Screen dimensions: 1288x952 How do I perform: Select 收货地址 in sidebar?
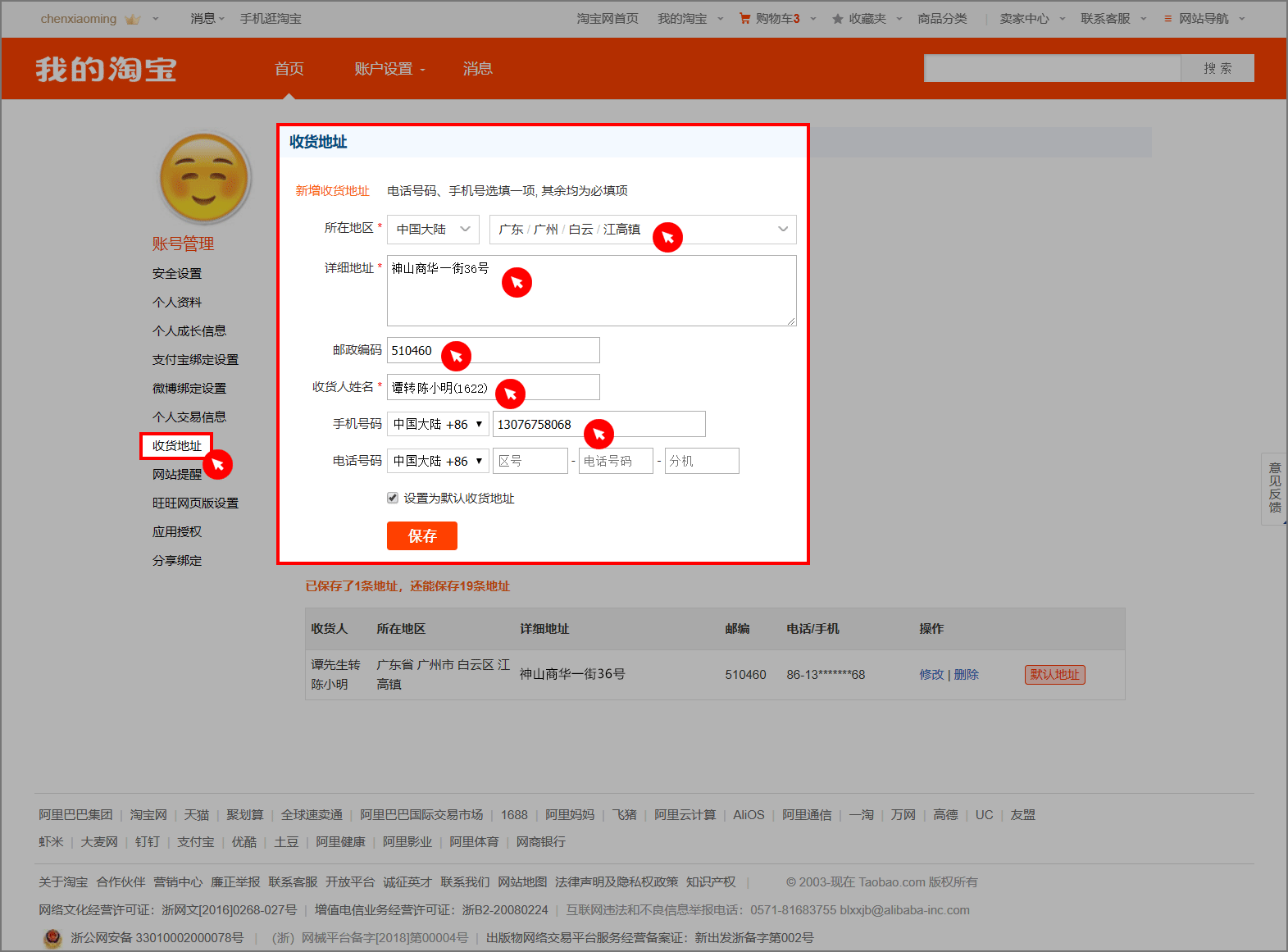177,446
